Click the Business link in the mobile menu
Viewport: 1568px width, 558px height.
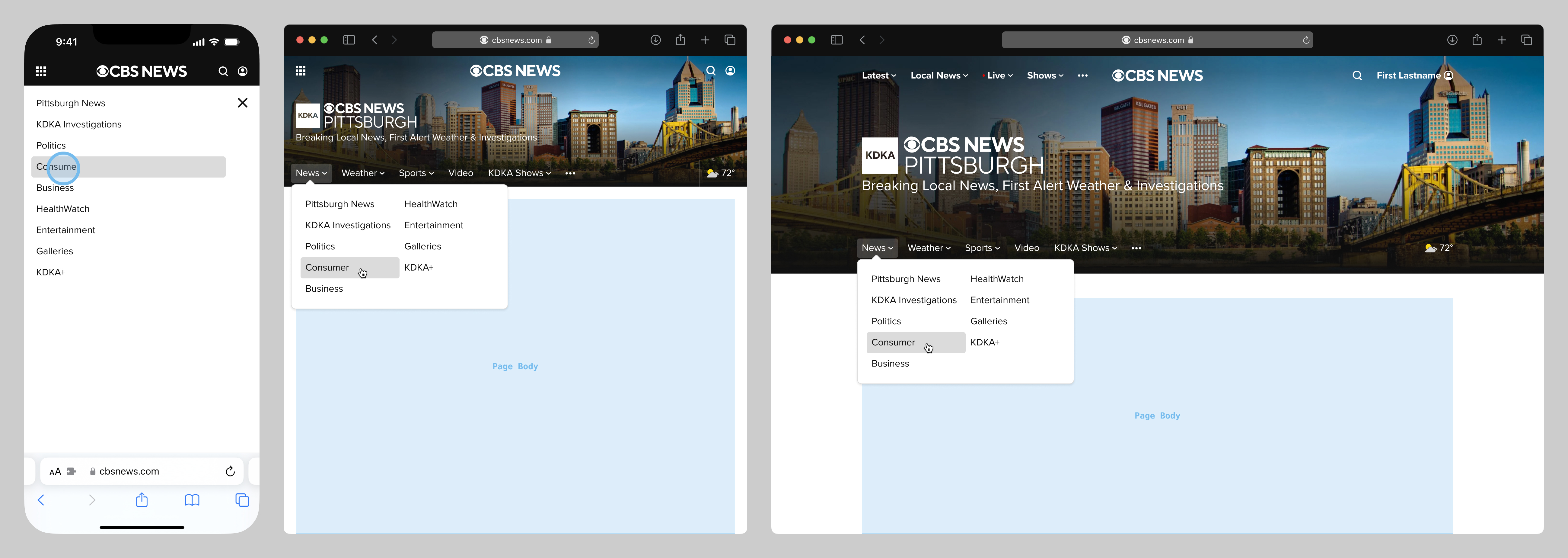[x=55, y=188]
